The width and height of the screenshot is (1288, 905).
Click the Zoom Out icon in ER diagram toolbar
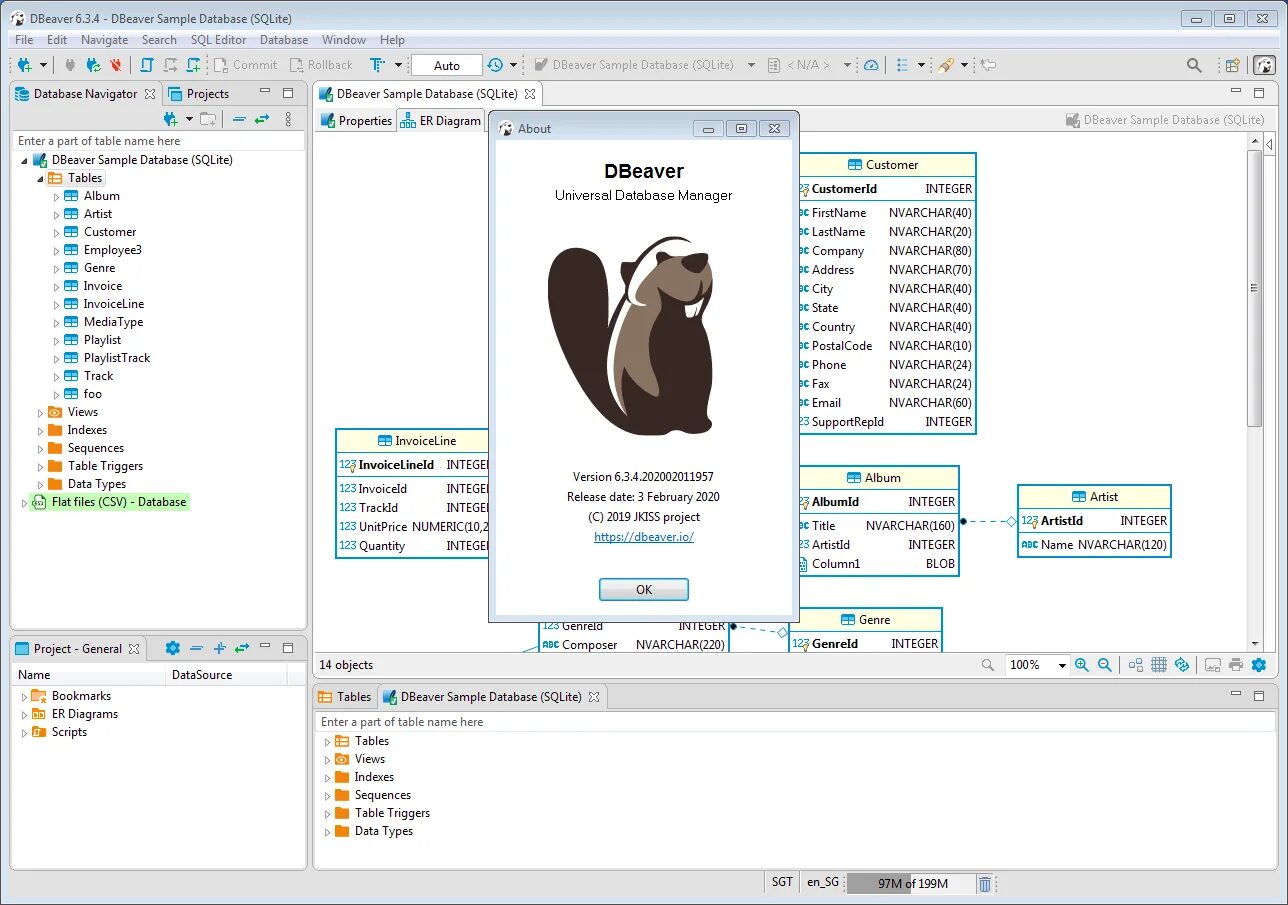[x=1105, y=665]
